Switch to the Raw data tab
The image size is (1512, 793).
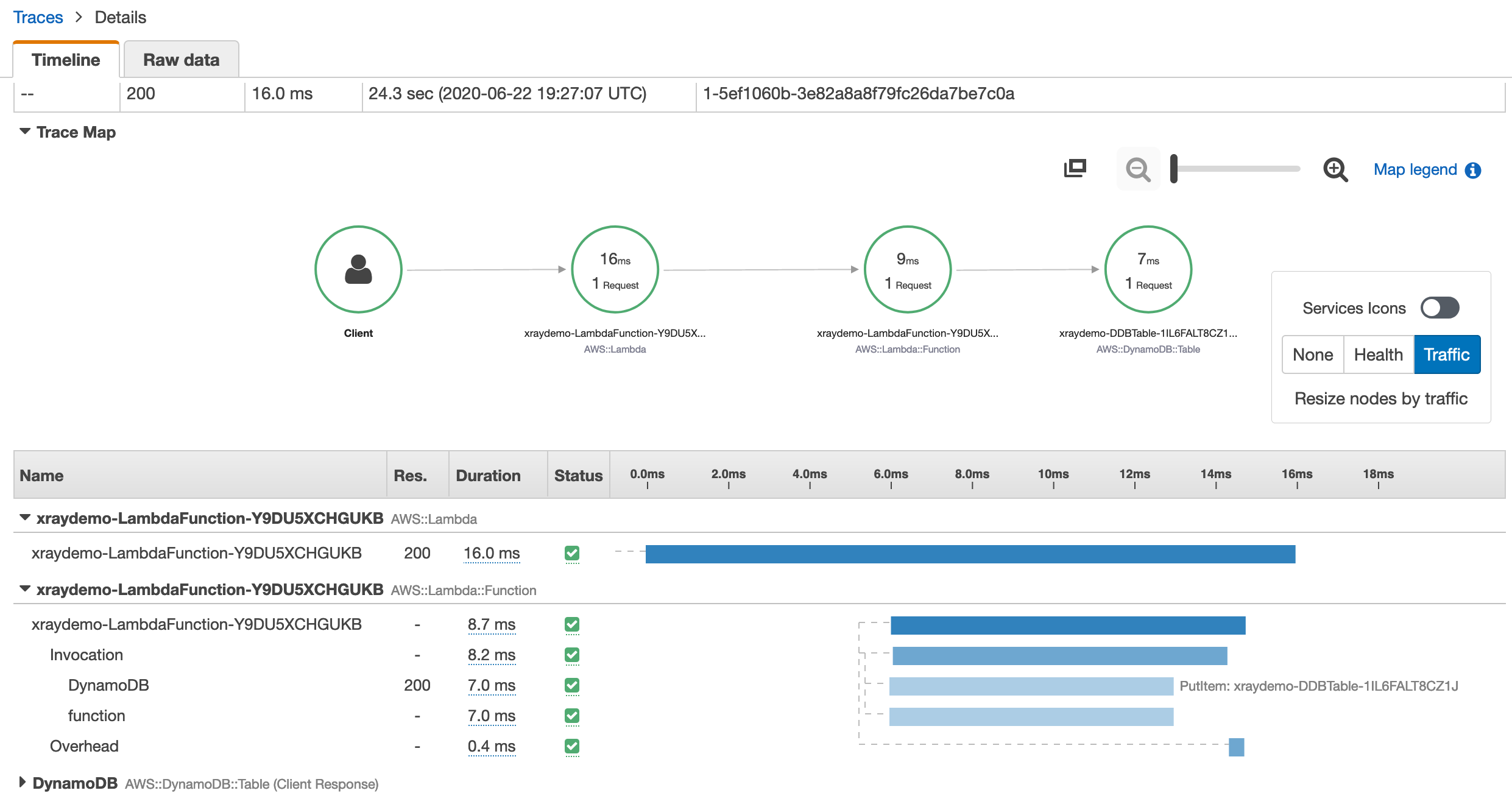pyautogui.click(x=181, y=60)
